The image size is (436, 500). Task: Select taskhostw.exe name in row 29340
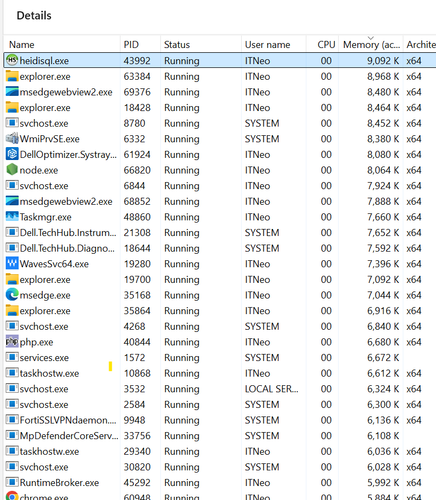[x=49, y=451]
